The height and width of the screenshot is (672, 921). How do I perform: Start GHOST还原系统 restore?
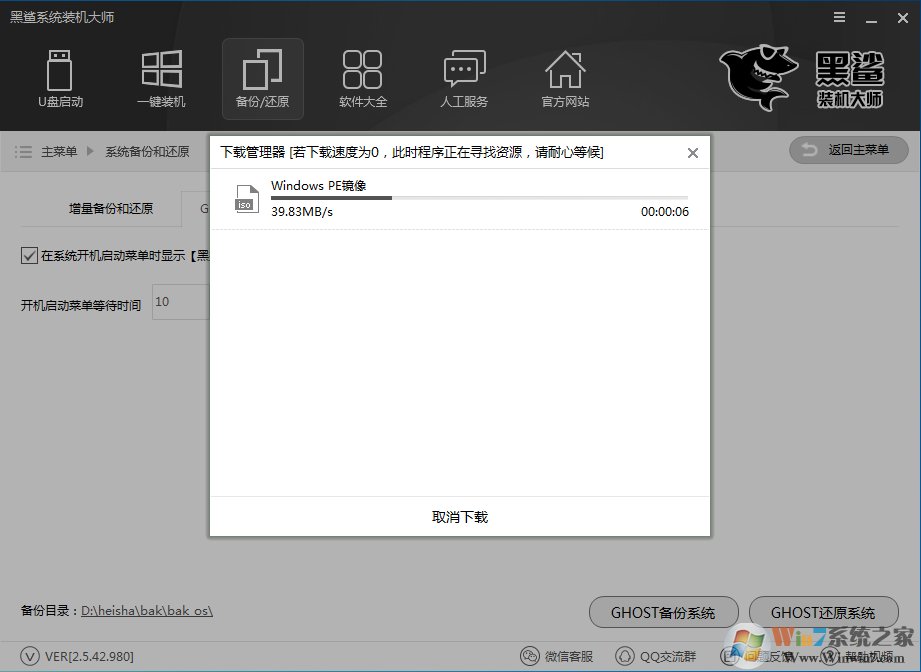pos(823,613)
